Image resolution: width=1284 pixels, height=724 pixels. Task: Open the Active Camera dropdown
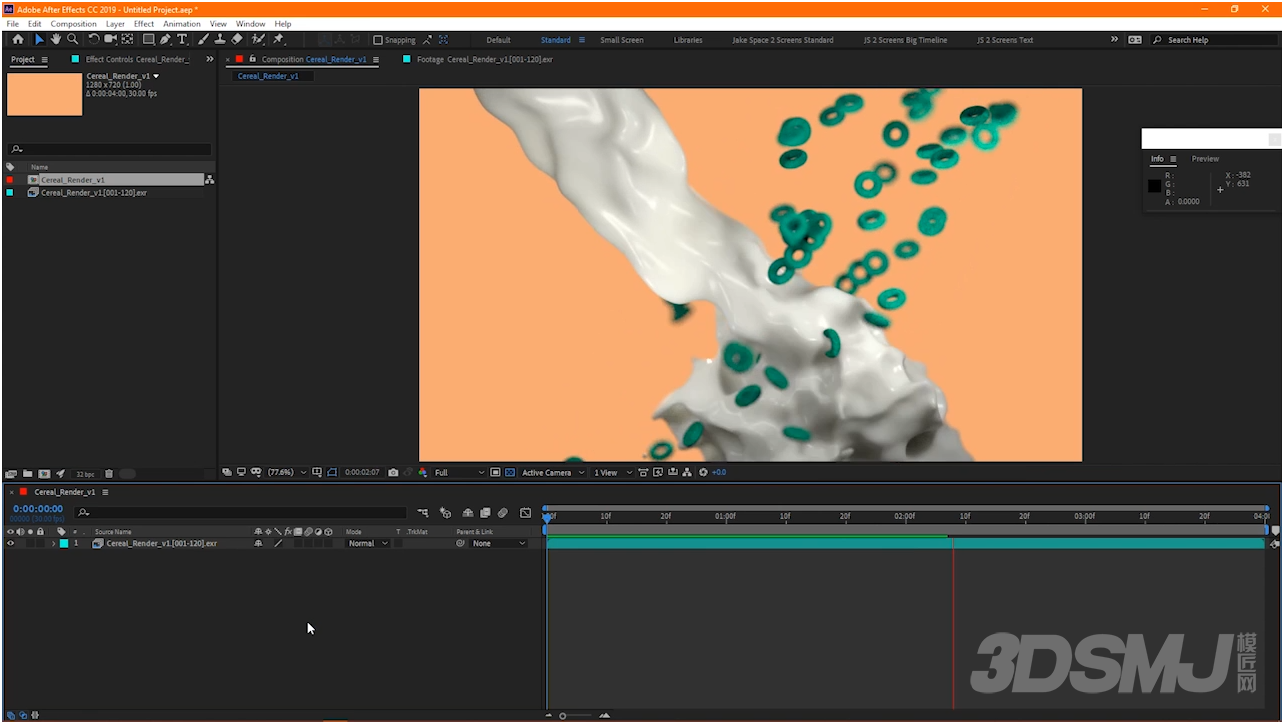click(553, 472)
